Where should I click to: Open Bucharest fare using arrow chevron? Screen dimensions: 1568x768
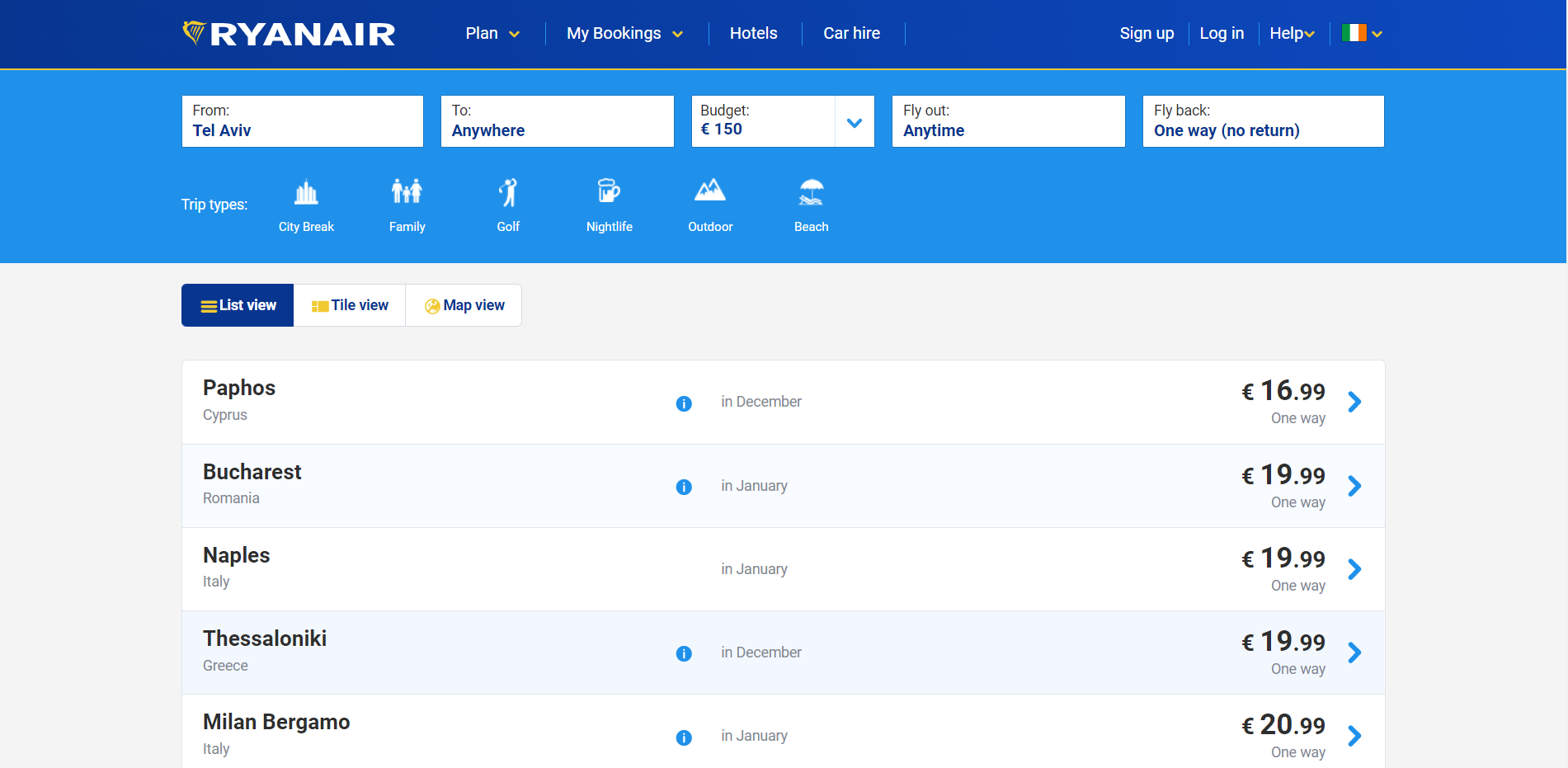[1354, 486]
